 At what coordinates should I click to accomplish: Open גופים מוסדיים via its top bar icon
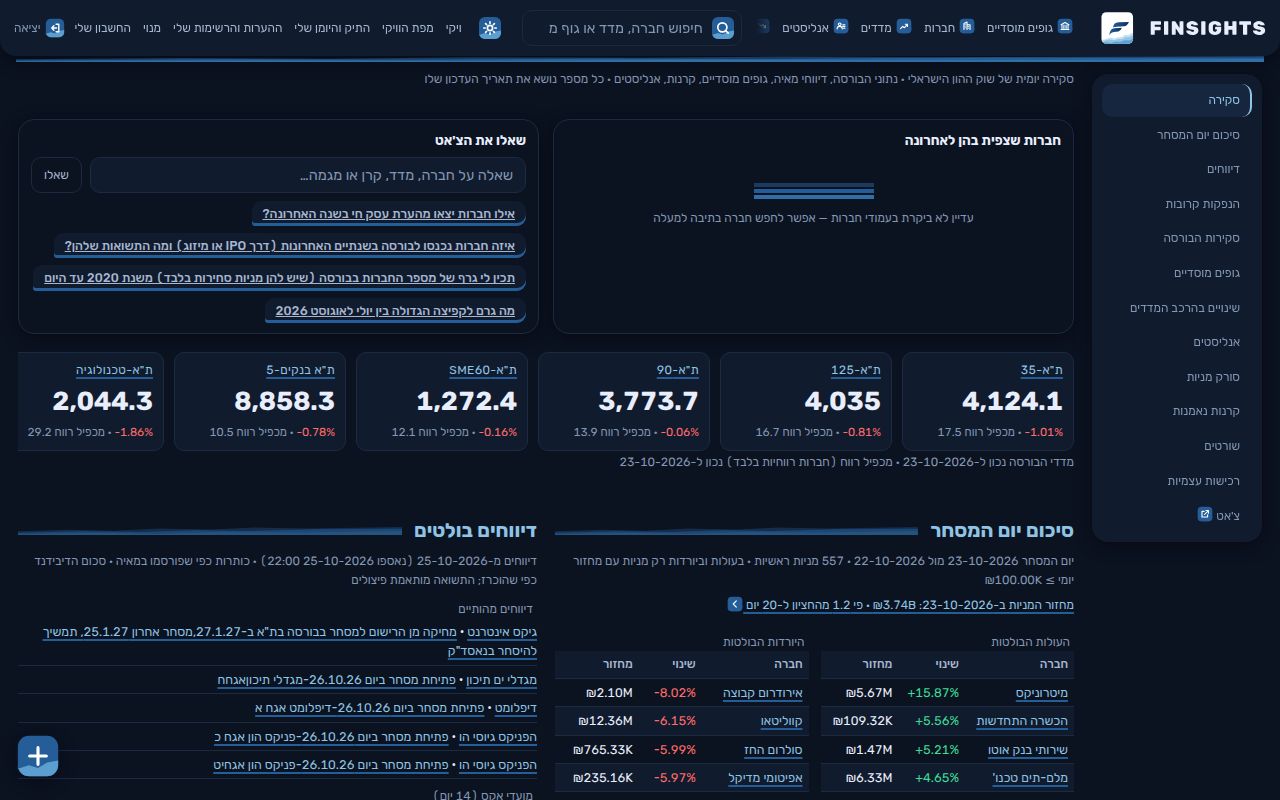tap(1065, 27)
